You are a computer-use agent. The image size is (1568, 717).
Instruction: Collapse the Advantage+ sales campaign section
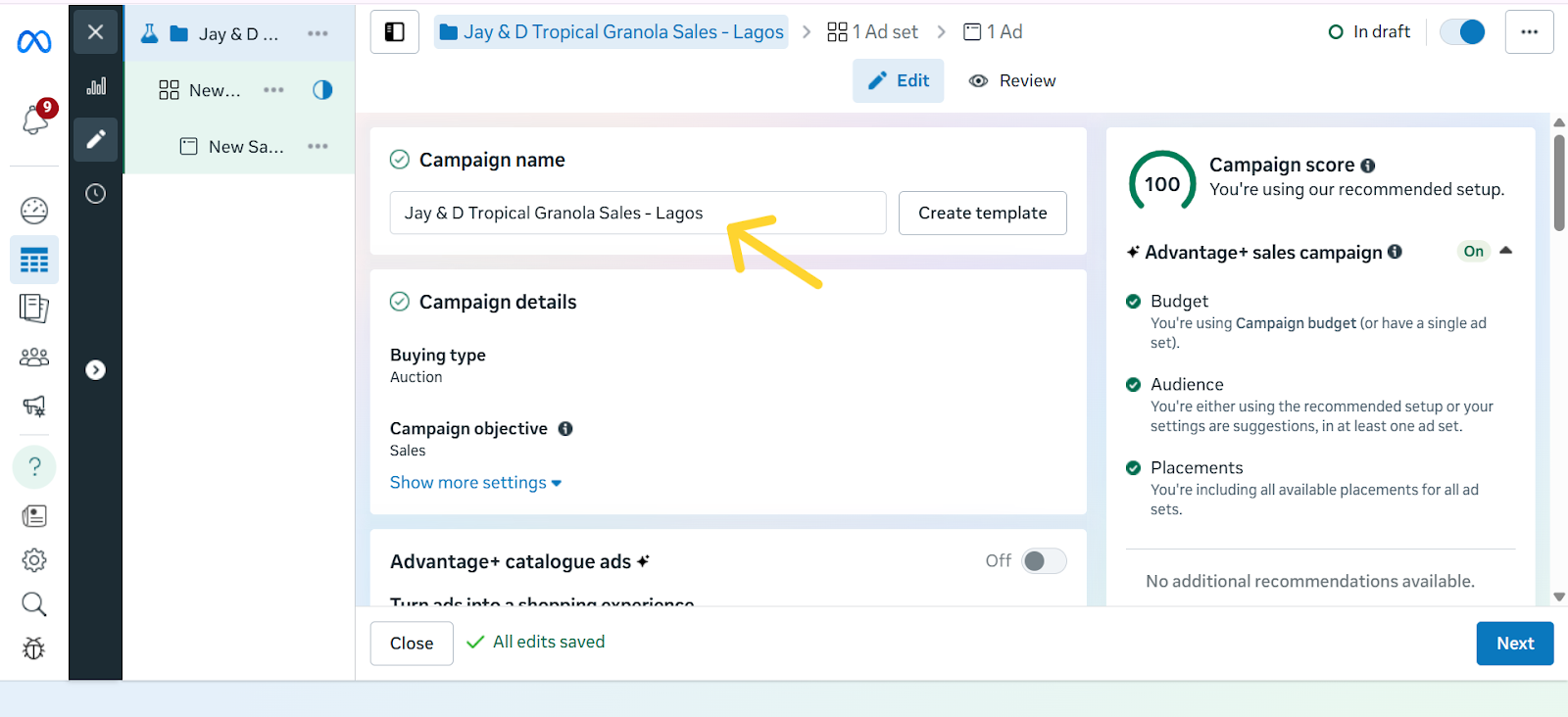(x=1506, y=251)
